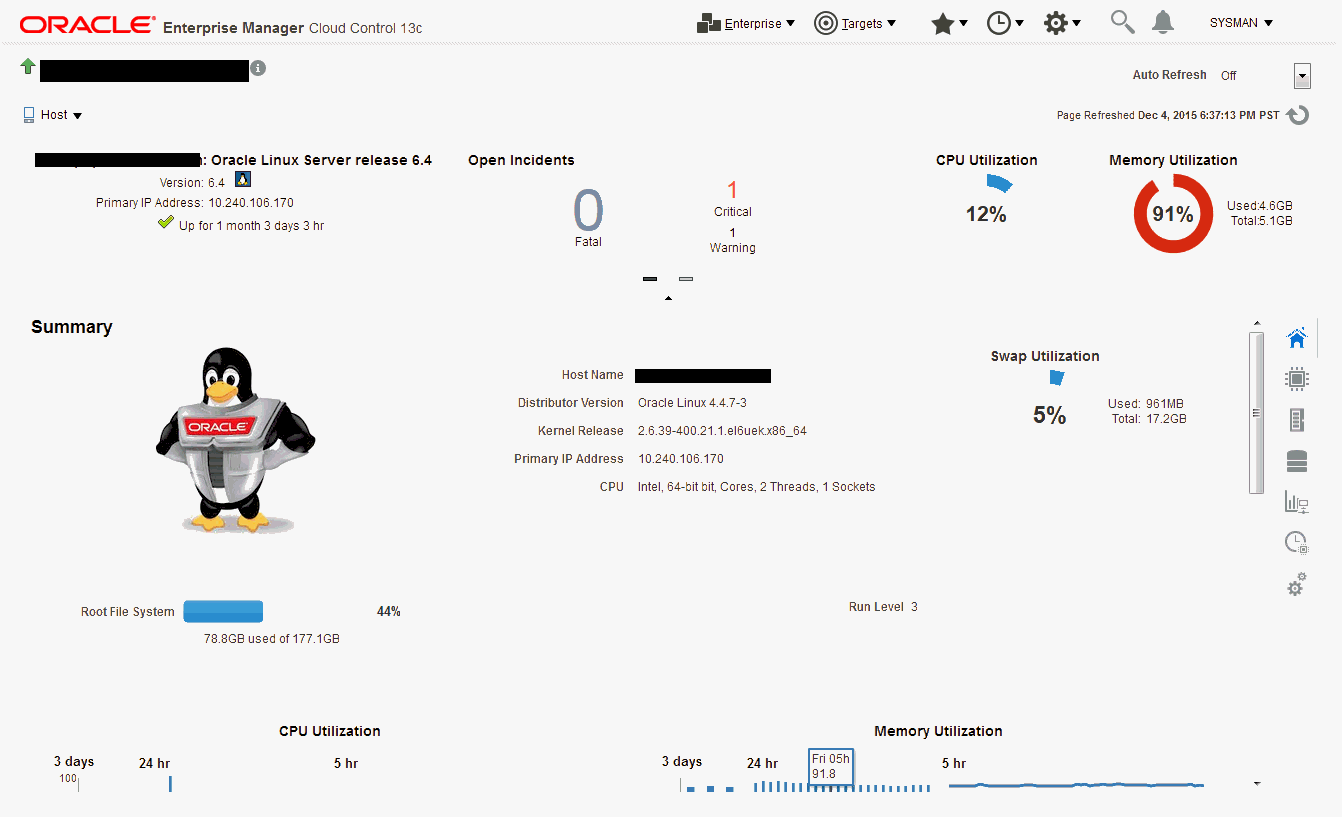Open the Memory sidebar tab
The width and height of the screenshot is (1342, 817).
pyautogui.click(x=1297, y=420)
